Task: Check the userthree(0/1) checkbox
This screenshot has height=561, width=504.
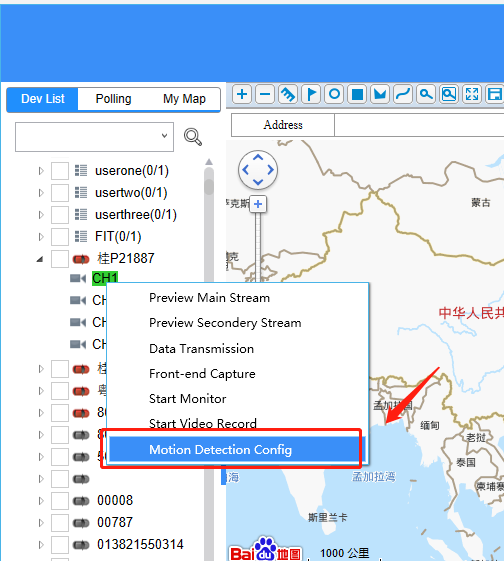Action: pos(60,215)
